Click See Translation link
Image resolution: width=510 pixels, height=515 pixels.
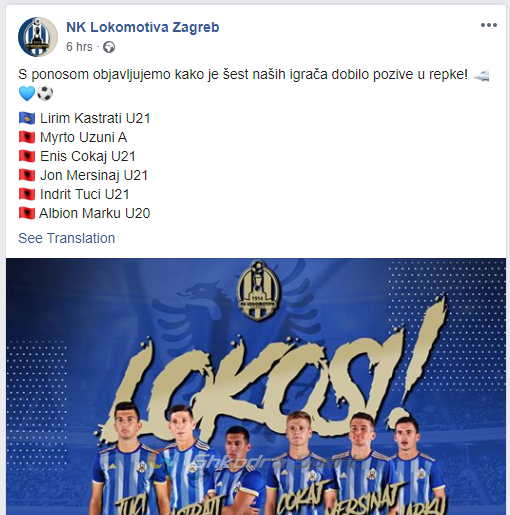point(67,238)
